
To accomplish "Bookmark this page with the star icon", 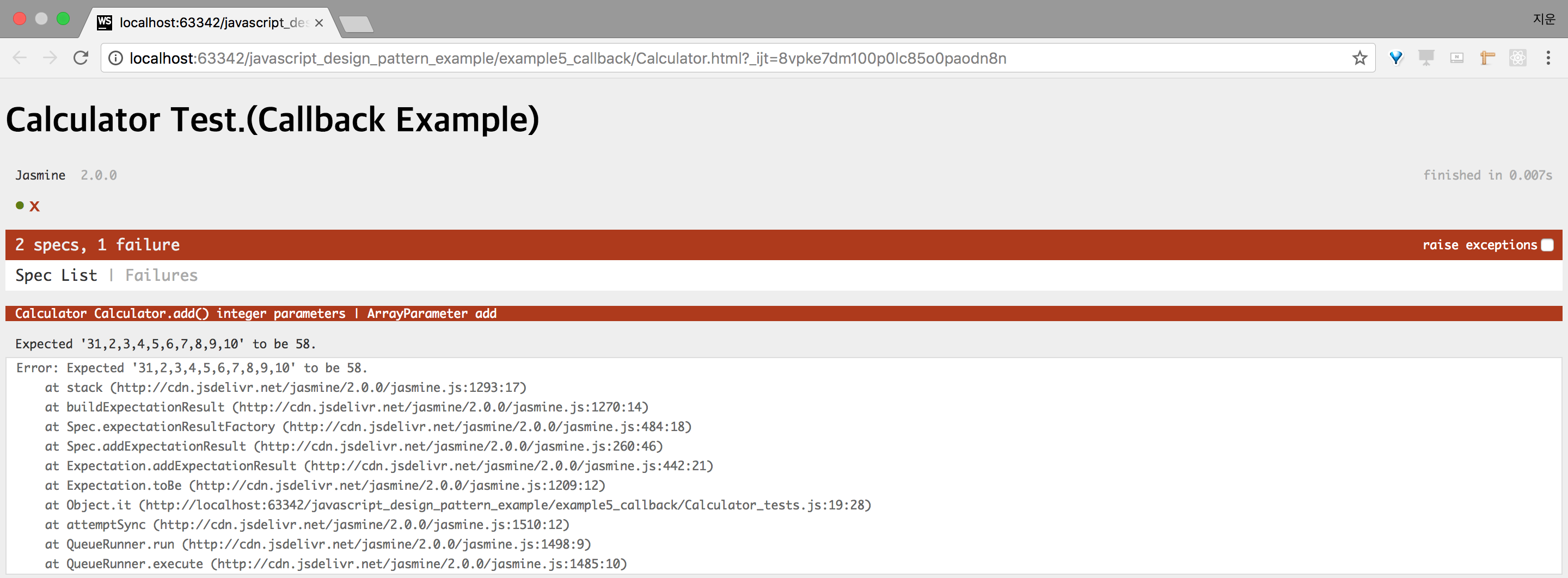I will pyautogui.click(x=1360, y=58).
